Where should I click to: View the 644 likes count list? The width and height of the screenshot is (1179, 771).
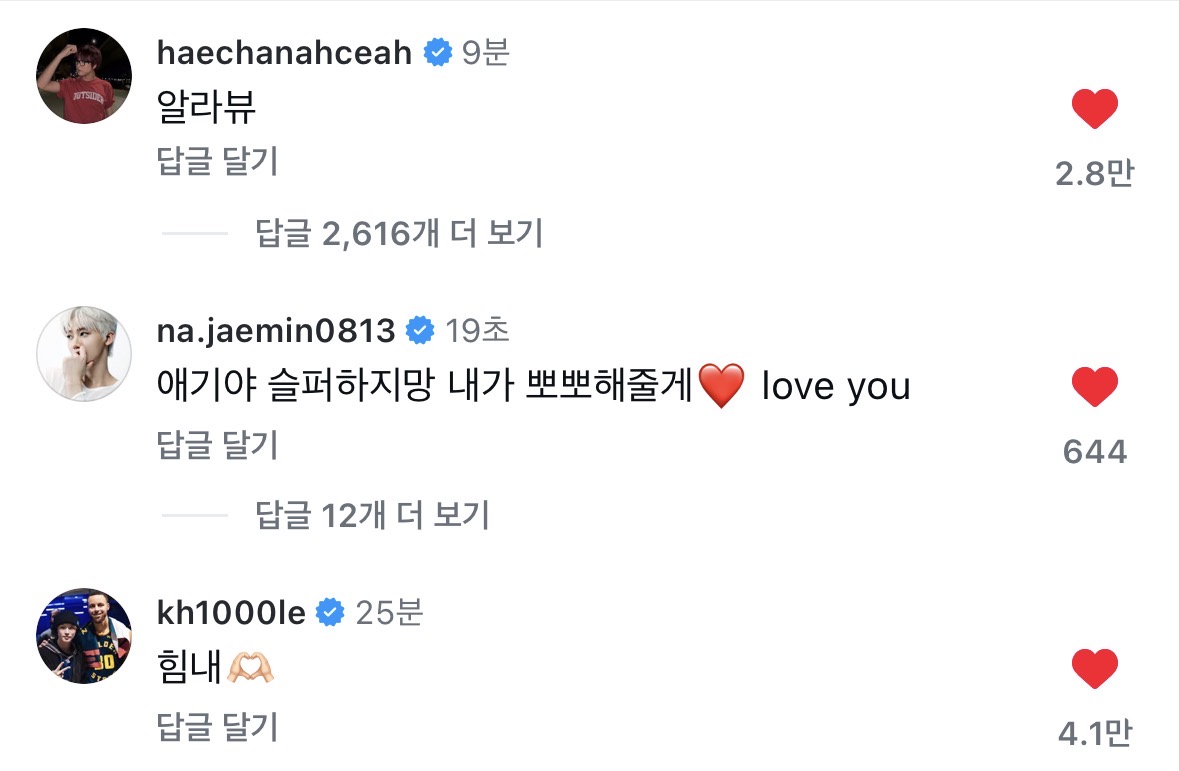1094,452
